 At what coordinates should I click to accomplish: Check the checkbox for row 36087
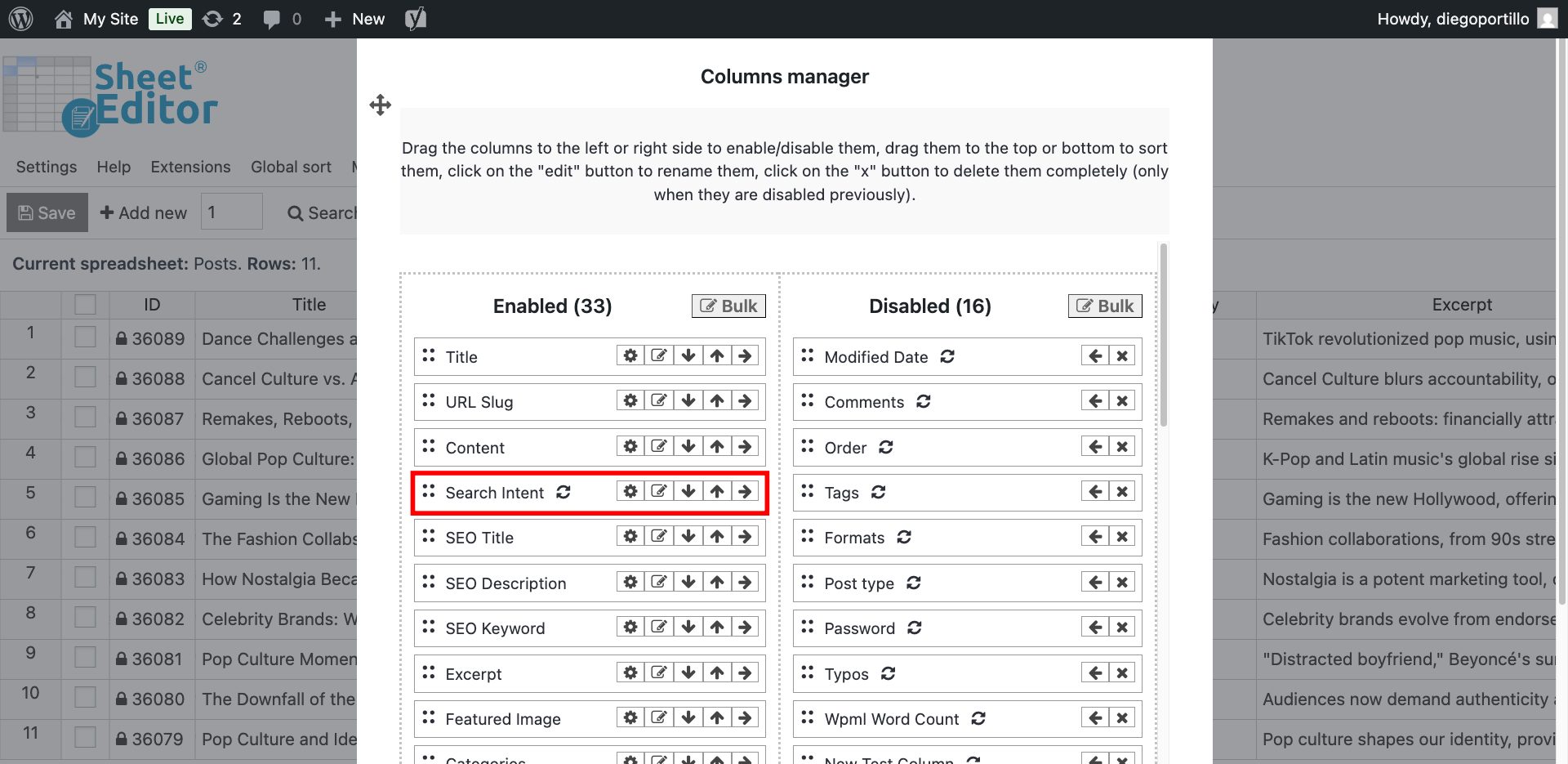pos(85,418)
